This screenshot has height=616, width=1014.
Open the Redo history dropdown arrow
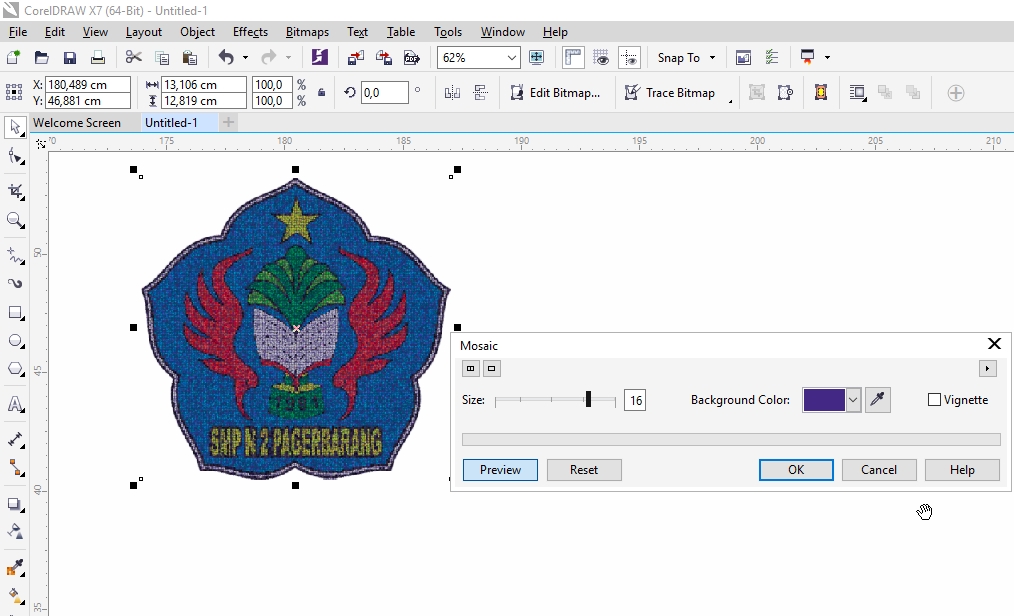tap(288, 58)
